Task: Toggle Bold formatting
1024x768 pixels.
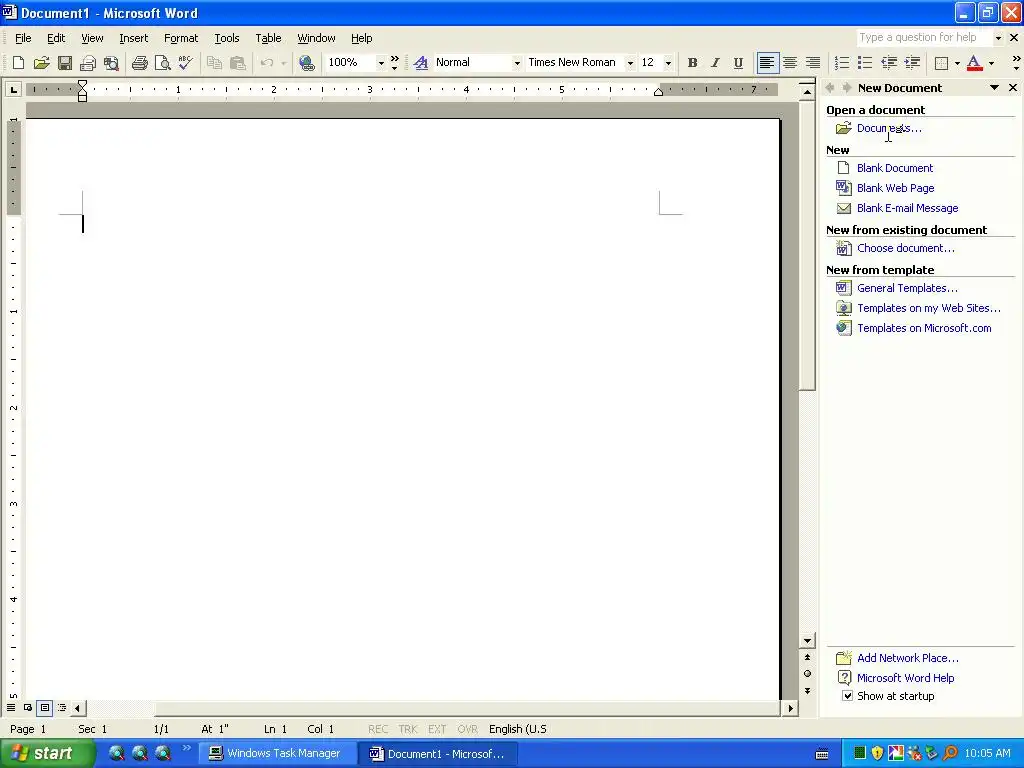Action: (x=692, y=63)
